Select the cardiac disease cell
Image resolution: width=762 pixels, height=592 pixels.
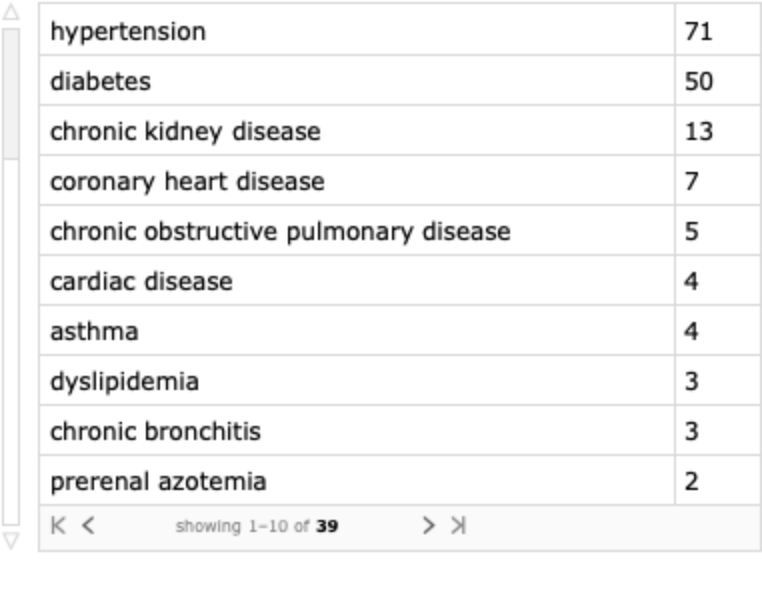tap(141, 281)
